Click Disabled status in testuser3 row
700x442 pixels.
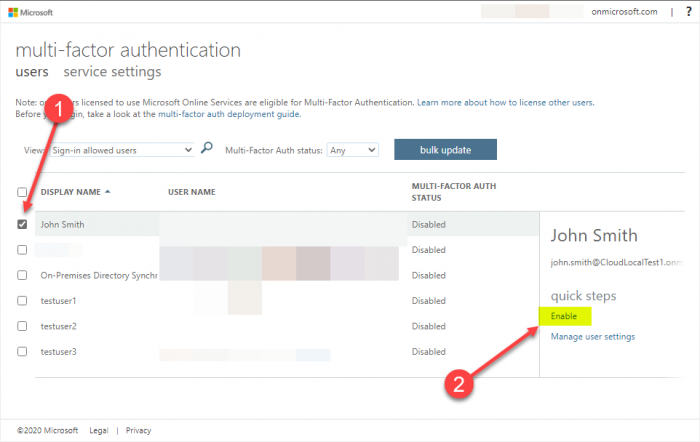(x=429, y=351)
